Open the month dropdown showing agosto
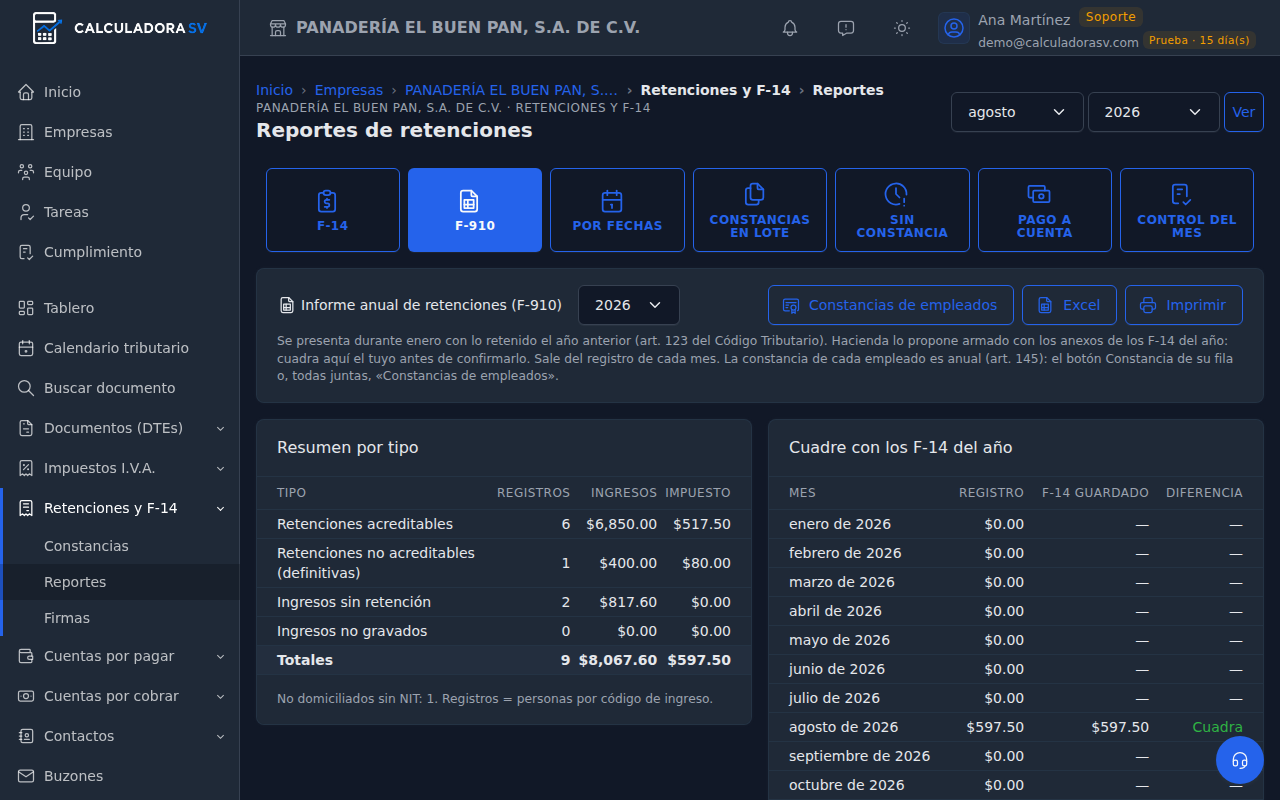This screenshot has width=1280, height=800. coord(1017,112)
